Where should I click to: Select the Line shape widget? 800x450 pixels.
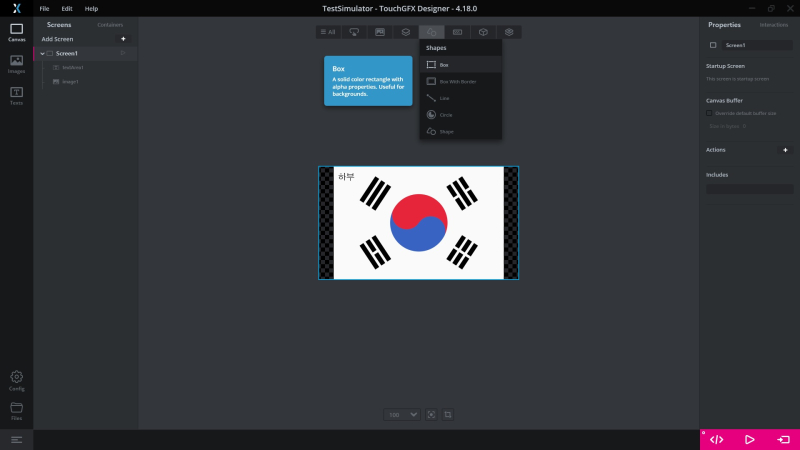pos(444,98)
